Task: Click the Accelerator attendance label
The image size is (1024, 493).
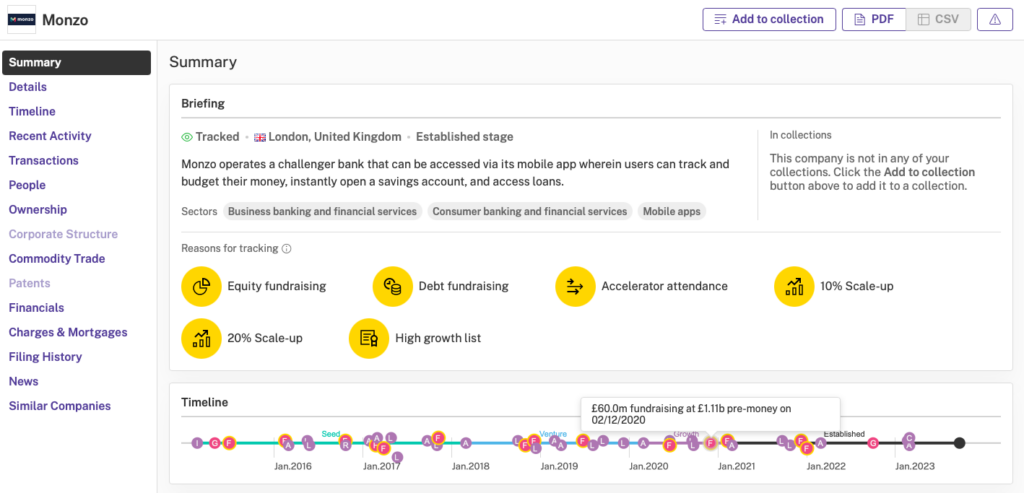Action: click(x=665, y=286)
